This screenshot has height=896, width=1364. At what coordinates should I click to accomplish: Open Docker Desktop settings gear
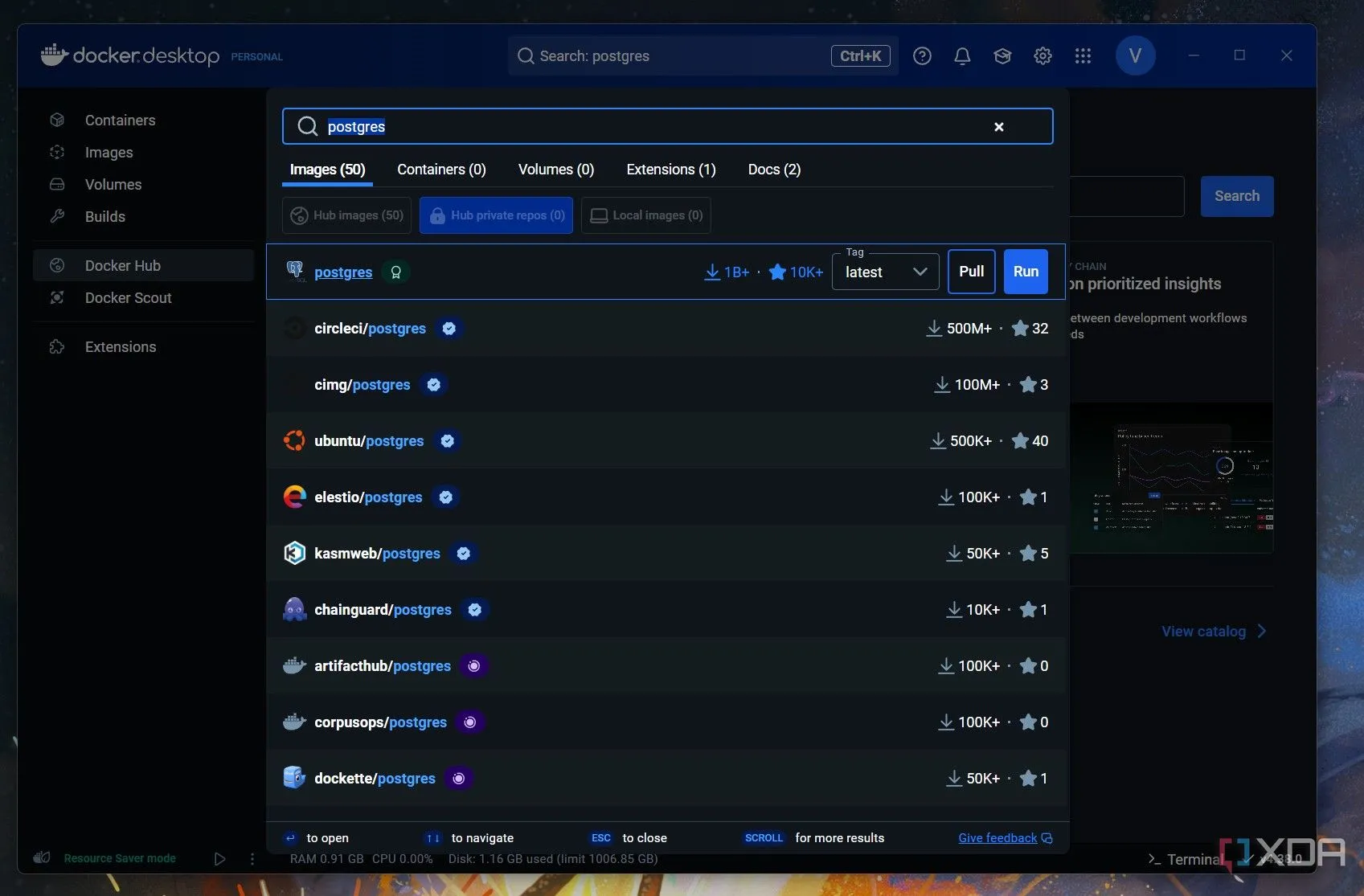1042,55
